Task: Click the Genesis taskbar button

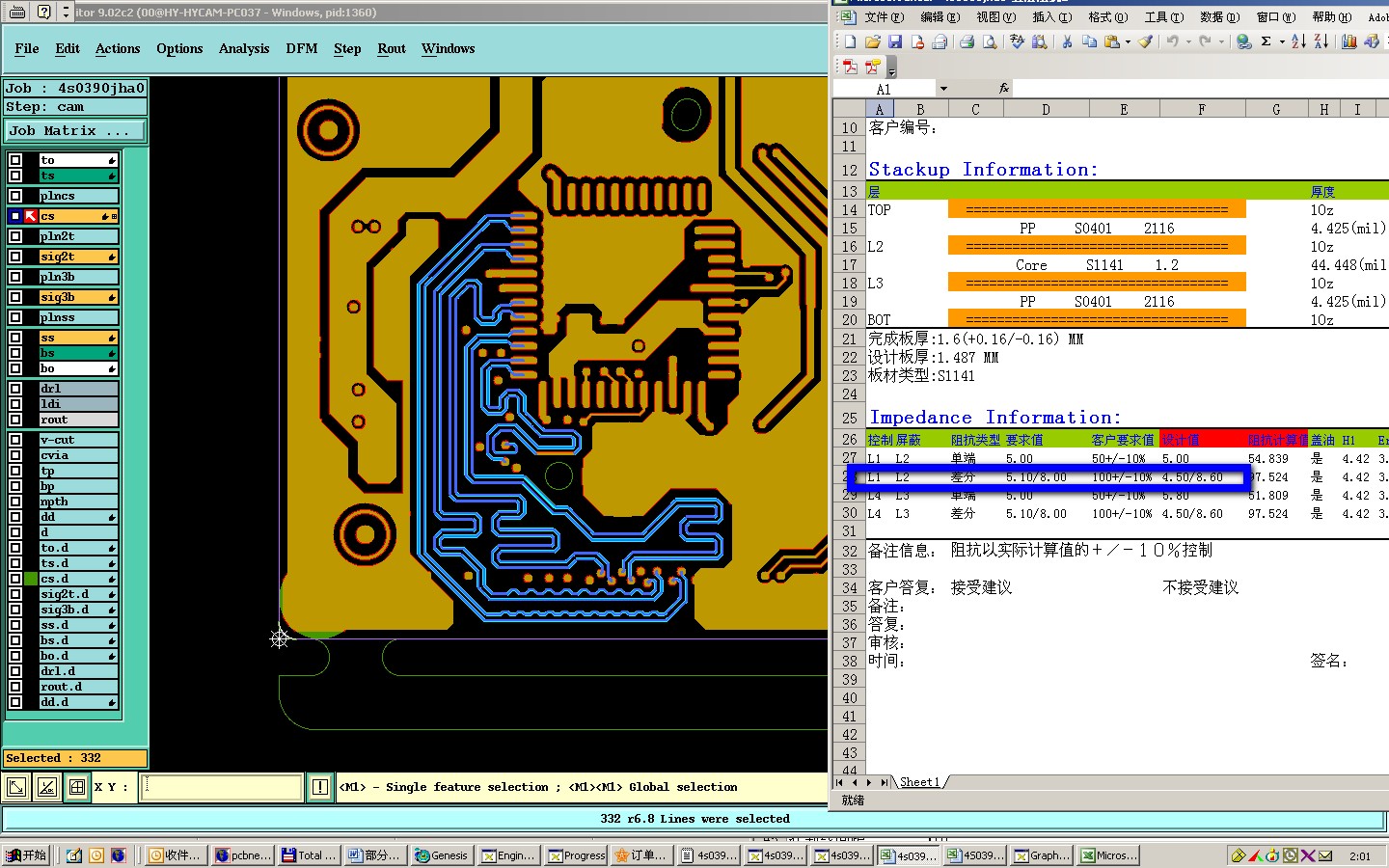Action: (441, 855)
